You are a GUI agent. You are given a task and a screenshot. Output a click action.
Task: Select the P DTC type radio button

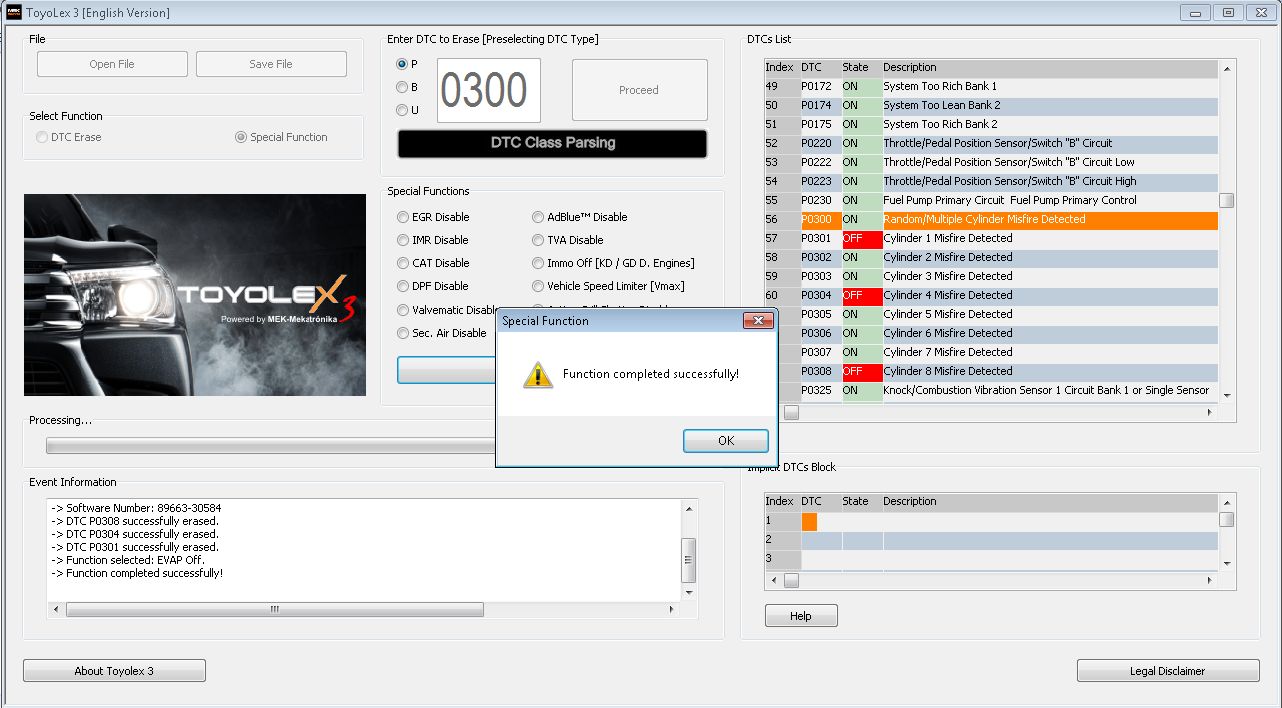coord(402,65)
